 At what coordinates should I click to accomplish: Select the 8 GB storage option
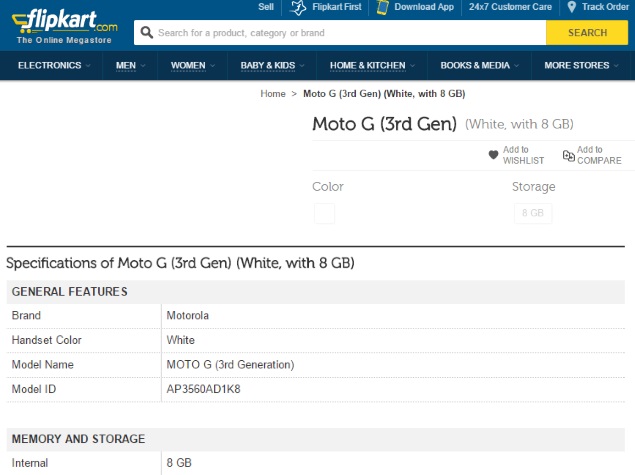[533, 213]
